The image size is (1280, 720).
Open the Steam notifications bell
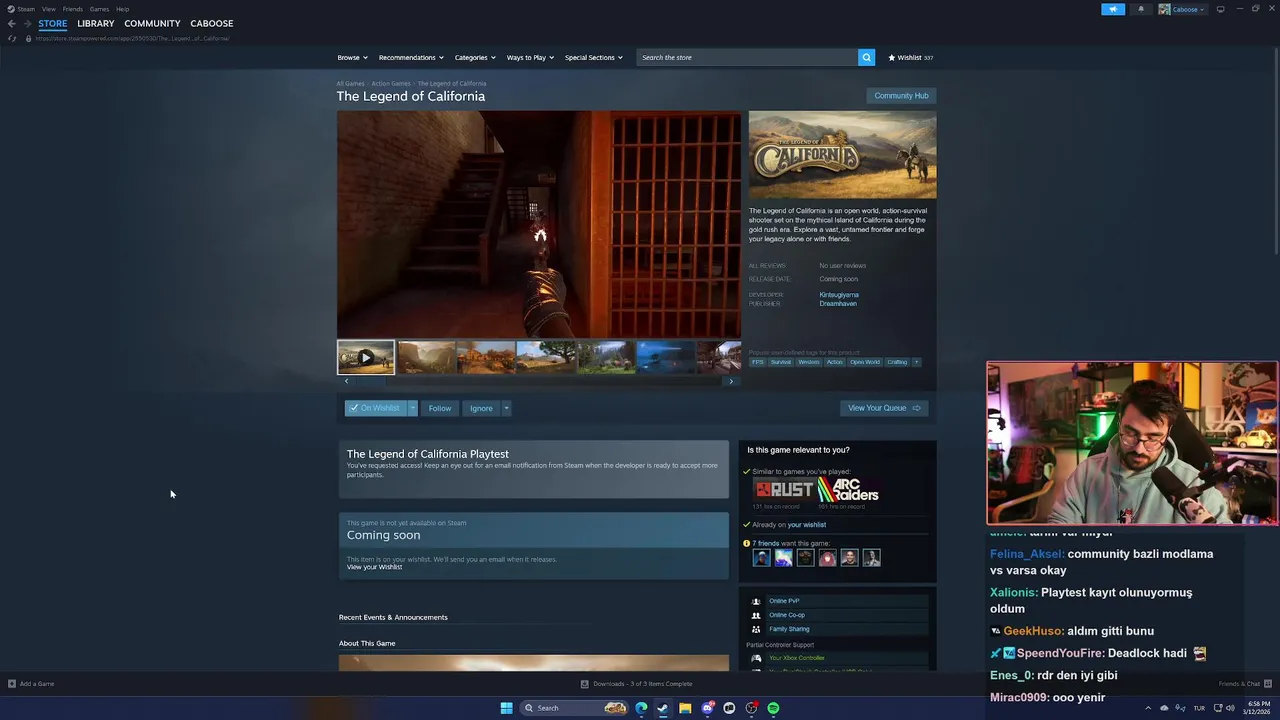(x=1141, y=9)
